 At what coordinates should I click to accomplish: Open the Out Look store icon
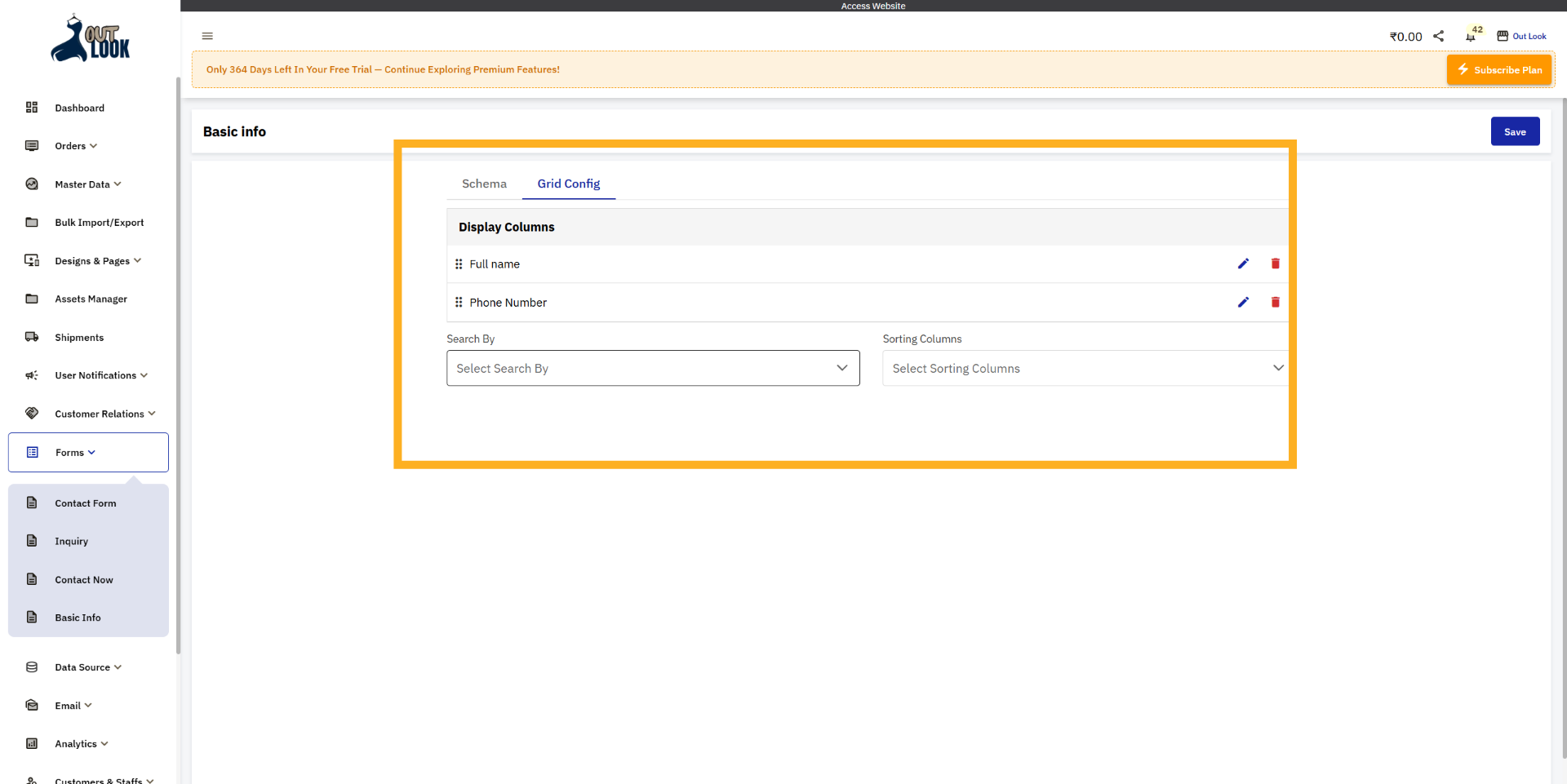point(1503,36)
